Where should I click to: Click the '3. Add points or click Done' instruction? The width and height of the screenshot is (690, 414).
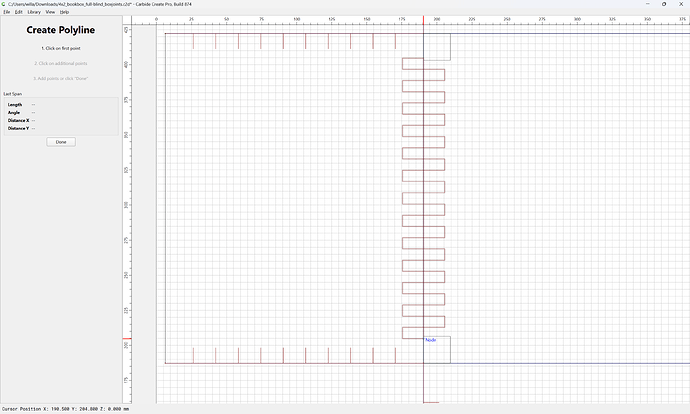[x=61, y=78]
